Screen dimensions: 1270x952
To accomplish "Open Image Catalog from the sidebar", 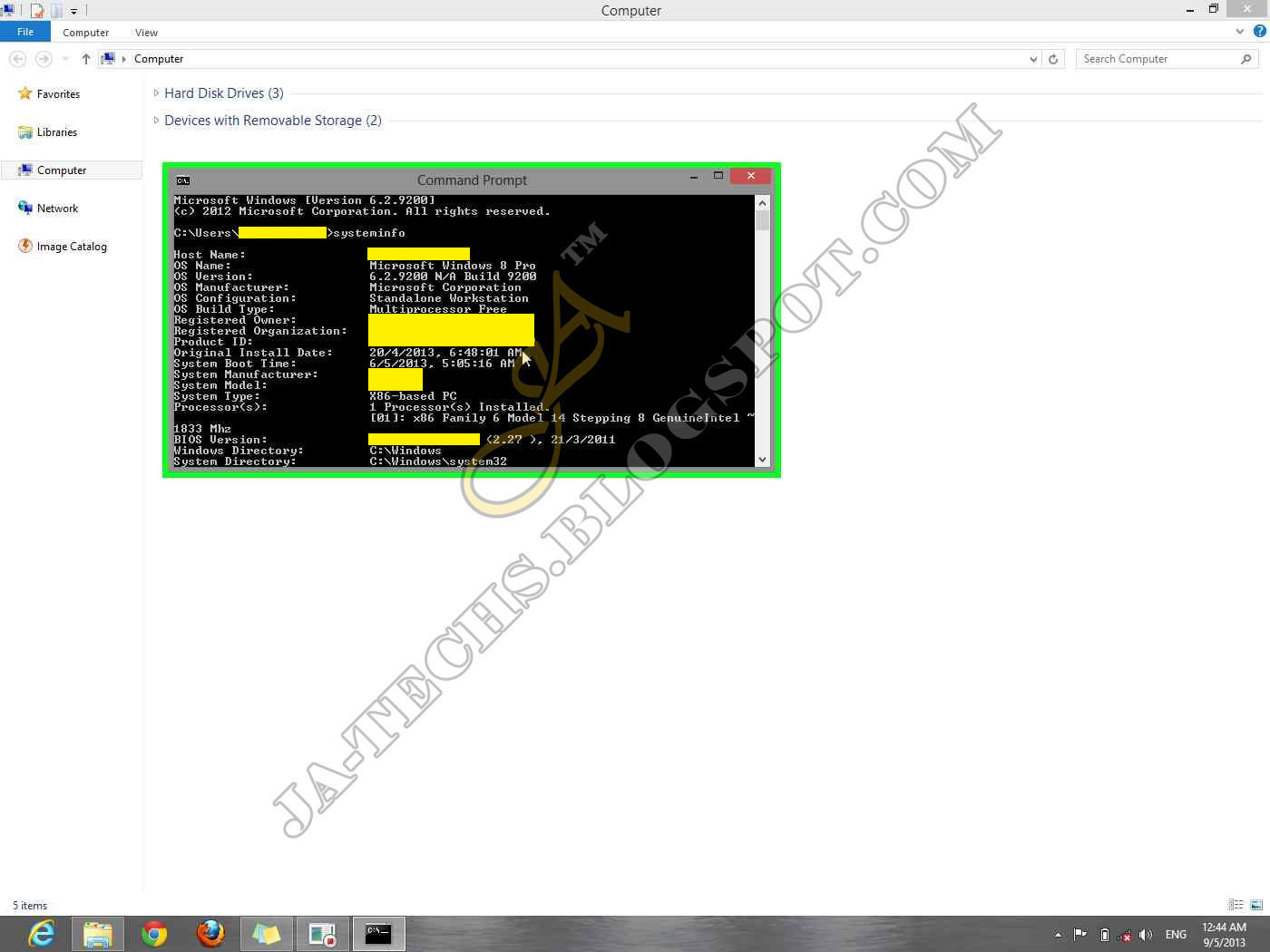I will pos(71,246).
